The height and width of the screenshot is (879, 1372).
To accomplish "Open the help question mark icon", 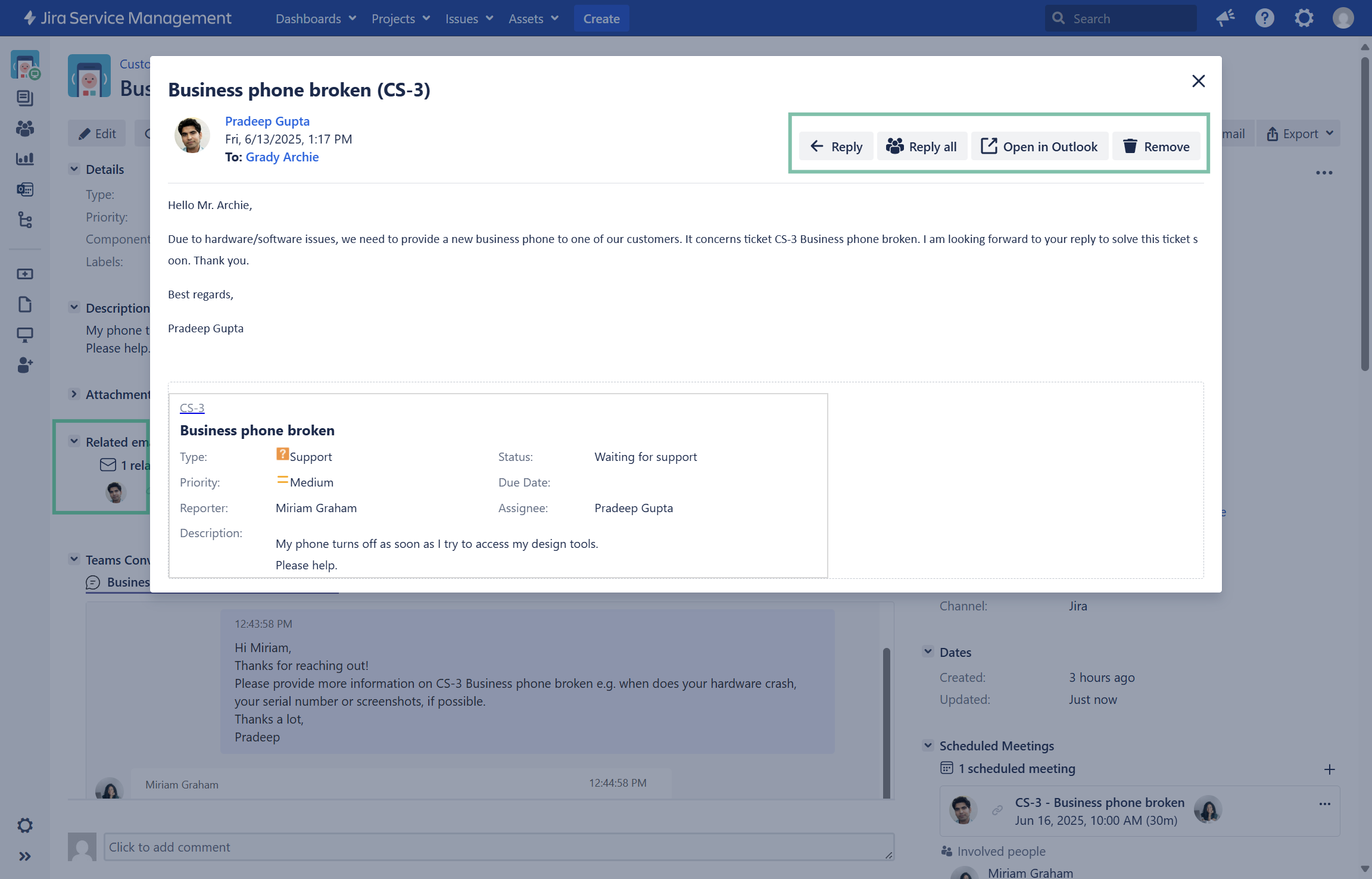I will [1264, 18].
